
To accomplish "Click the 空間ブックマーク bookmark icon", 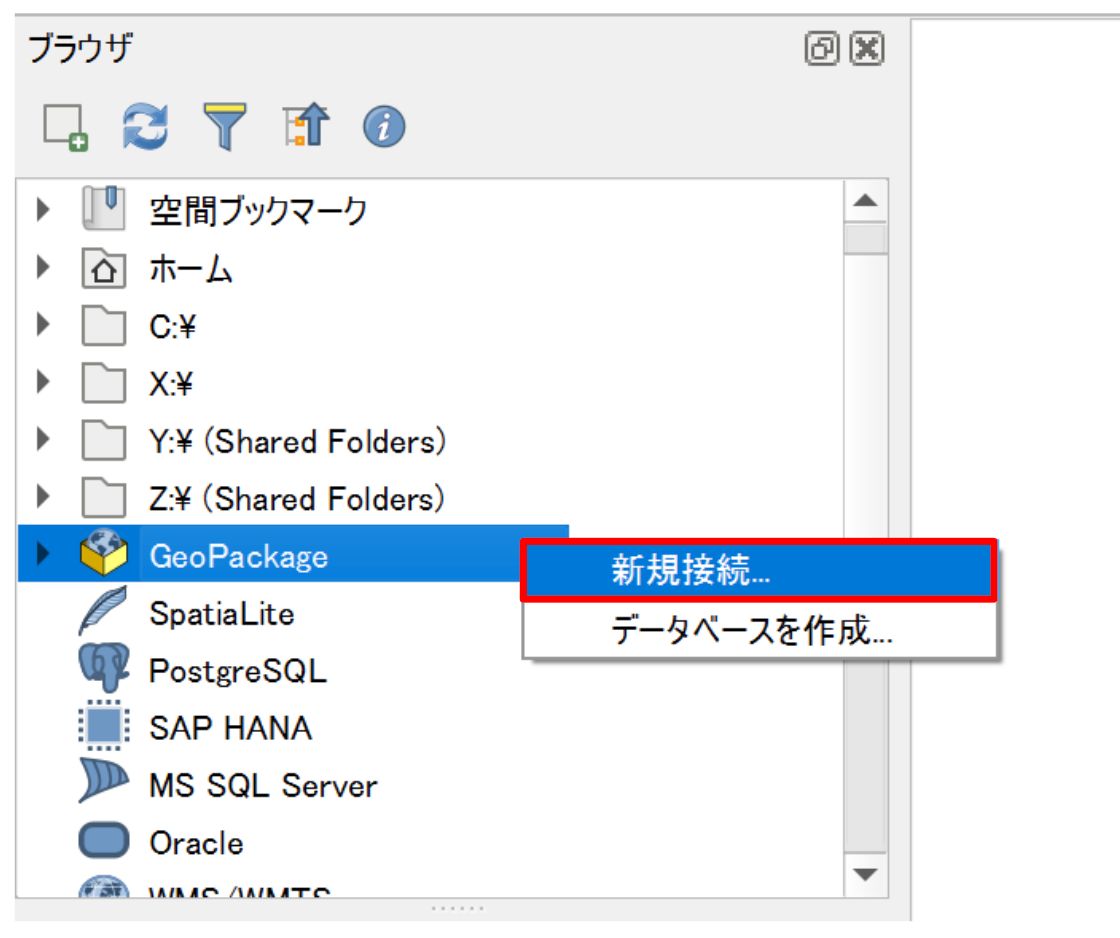I will coord(104,208).
